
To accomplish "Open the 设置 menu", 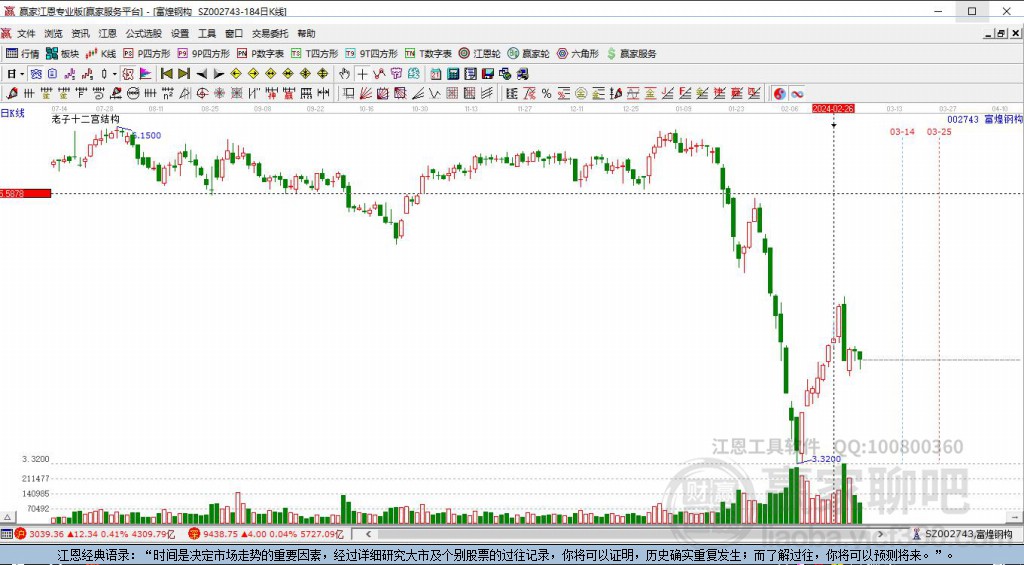I will click(x=180, y=33).
